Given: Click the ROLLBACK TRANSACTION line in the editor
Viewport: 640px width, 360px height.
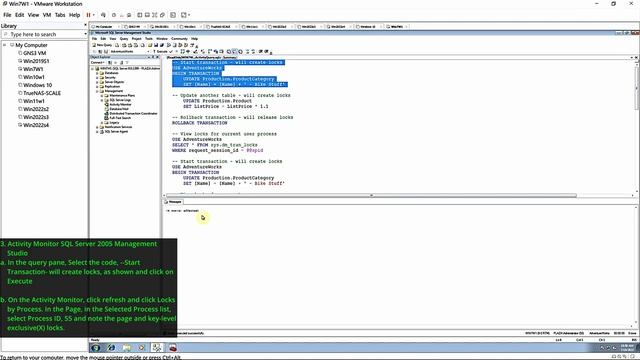Looking at the screenshot, I should [x=200, y=123].
